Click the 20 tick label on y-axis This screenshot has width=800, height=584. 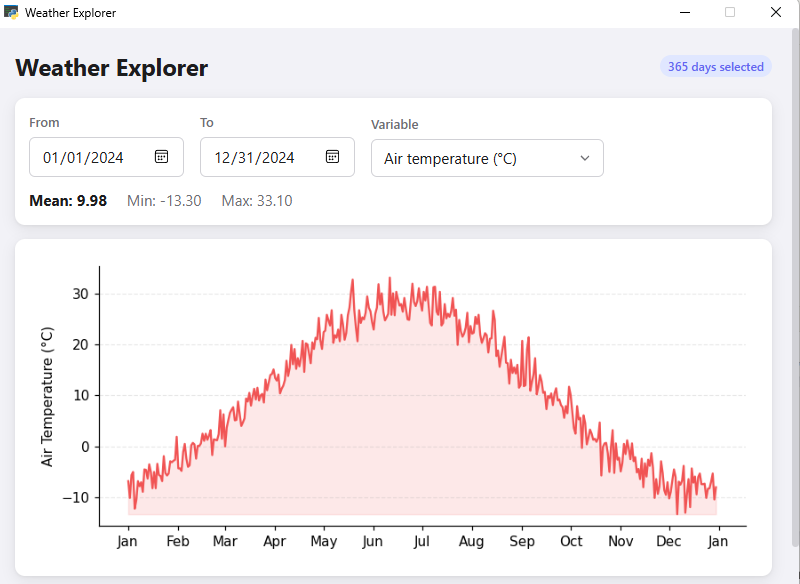click(81, 345)
